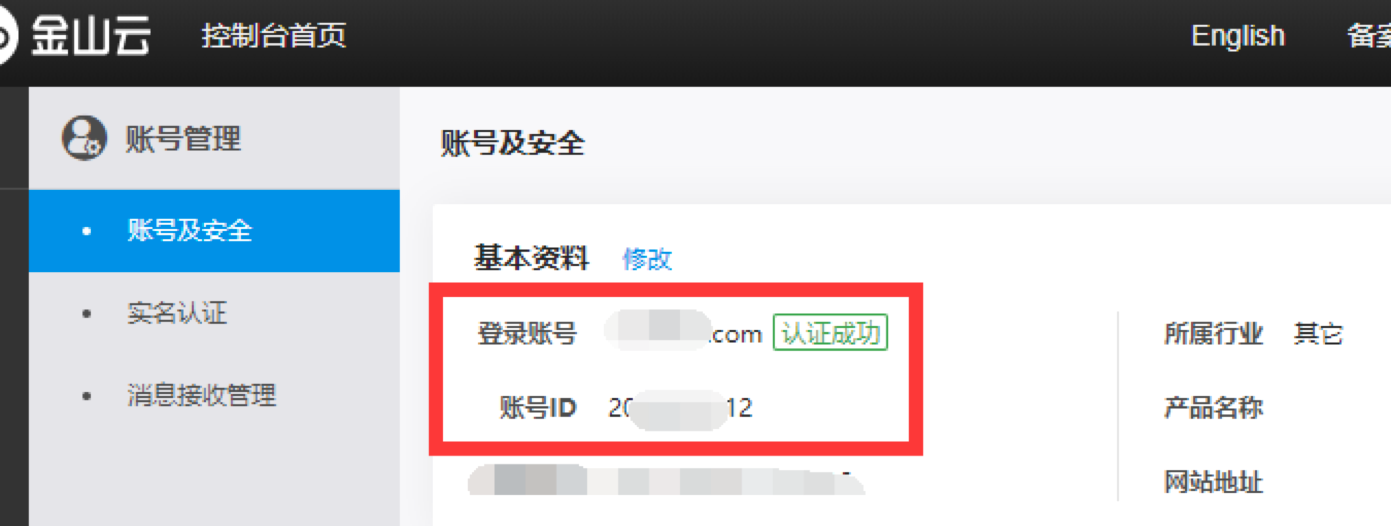The image size is (1391, 526).
Task: Go to 消息接收管理 in the sidebar
Action: pos(214,395)
